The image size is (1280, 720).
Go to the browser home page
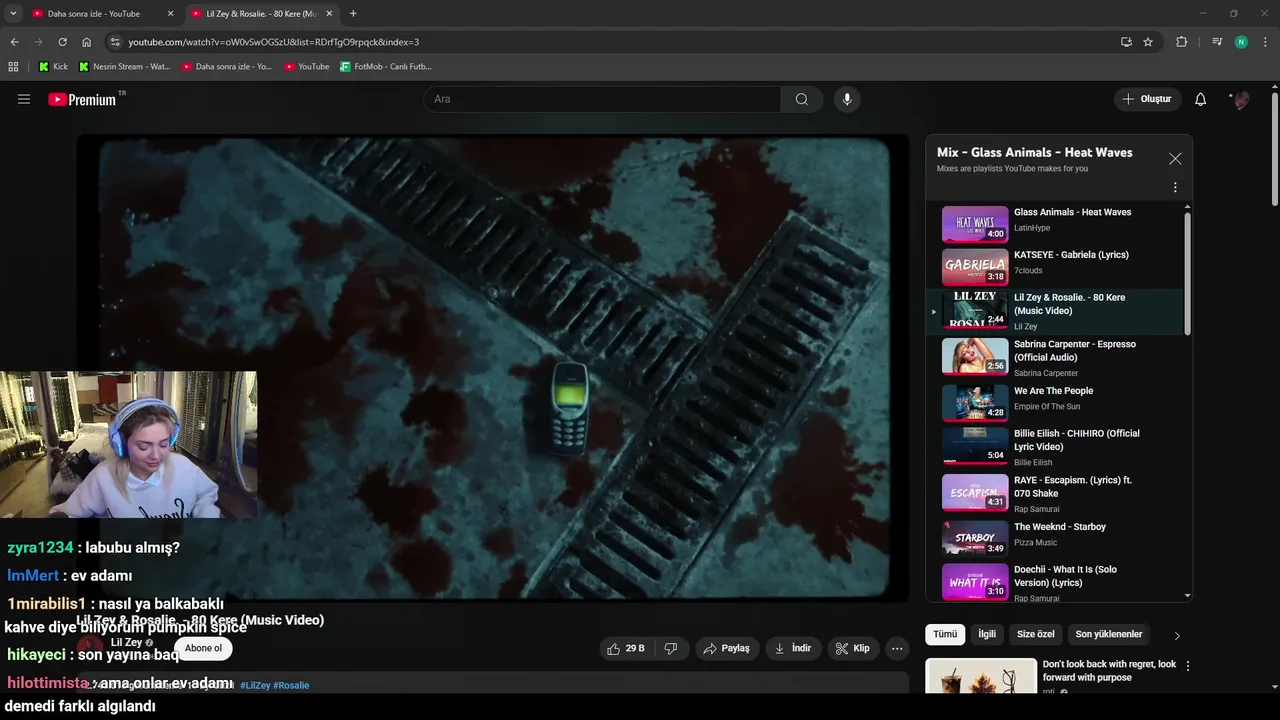(x=87, y=42)
